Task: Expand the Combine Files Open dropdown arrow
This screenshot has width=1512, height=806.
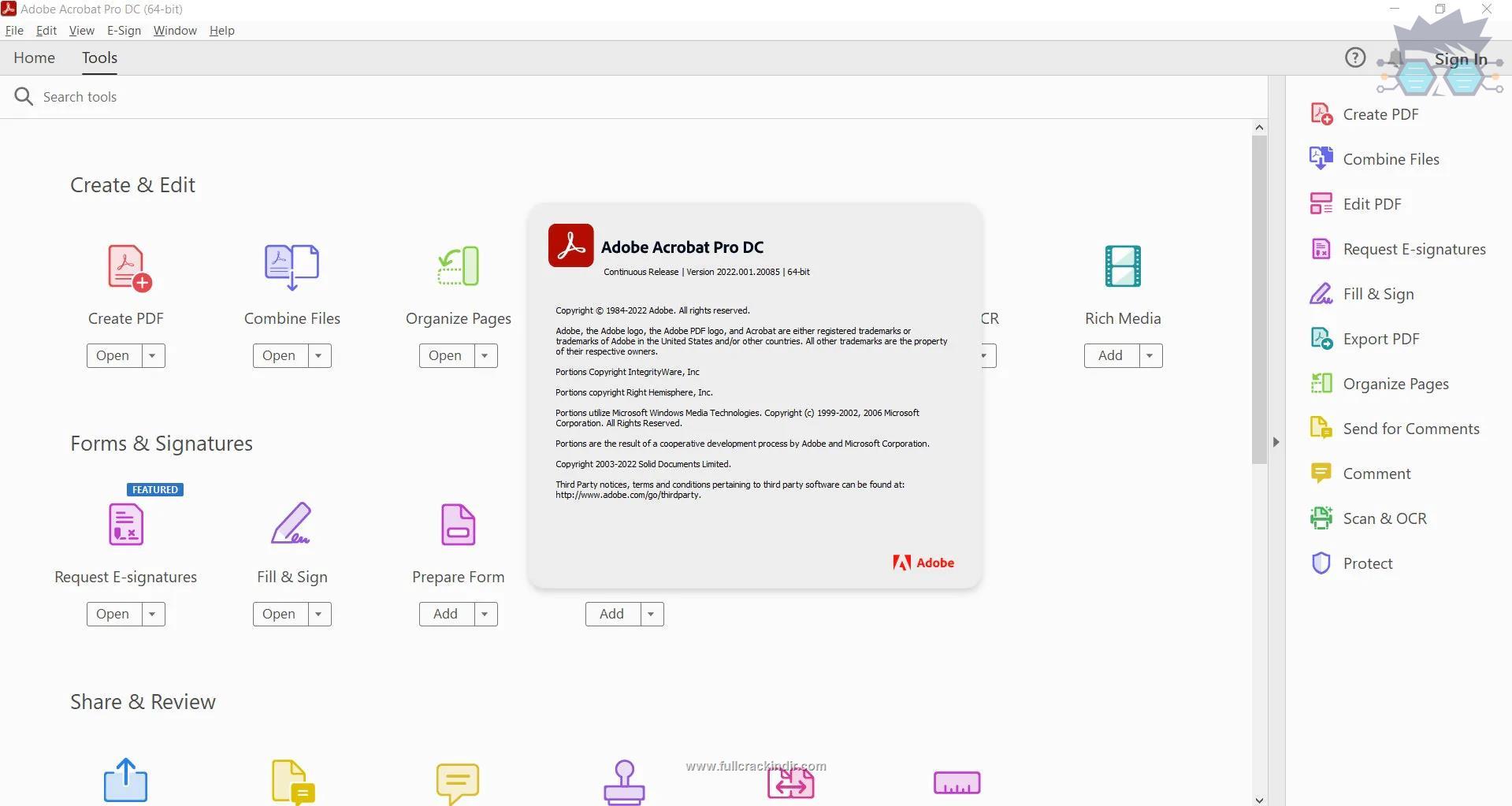Action: coord(319,355)
